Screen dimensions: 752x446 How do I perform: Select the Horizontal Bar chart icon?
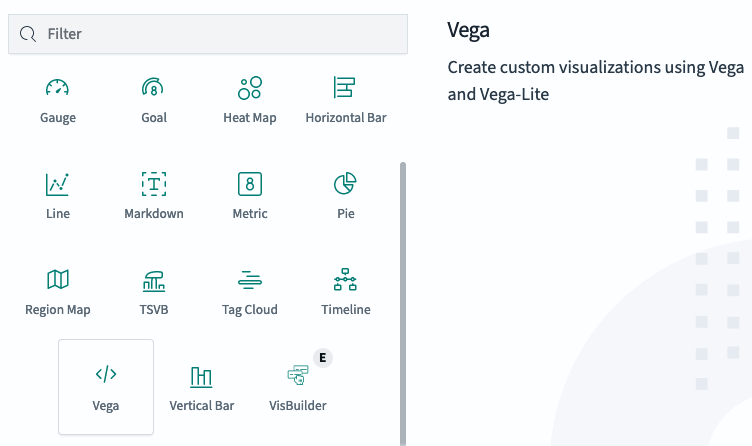point(345,88)
